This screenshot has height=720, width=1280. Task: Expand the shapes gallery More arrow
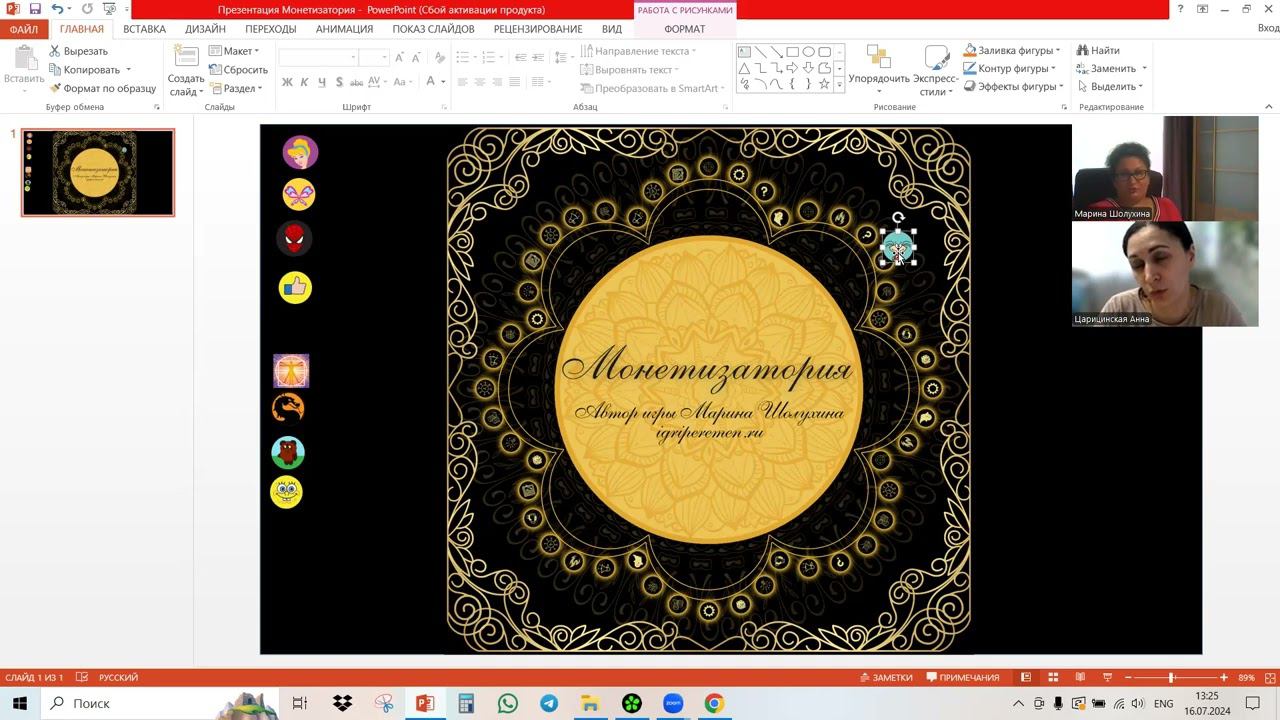pyautogui.click(x=840, y=87)
